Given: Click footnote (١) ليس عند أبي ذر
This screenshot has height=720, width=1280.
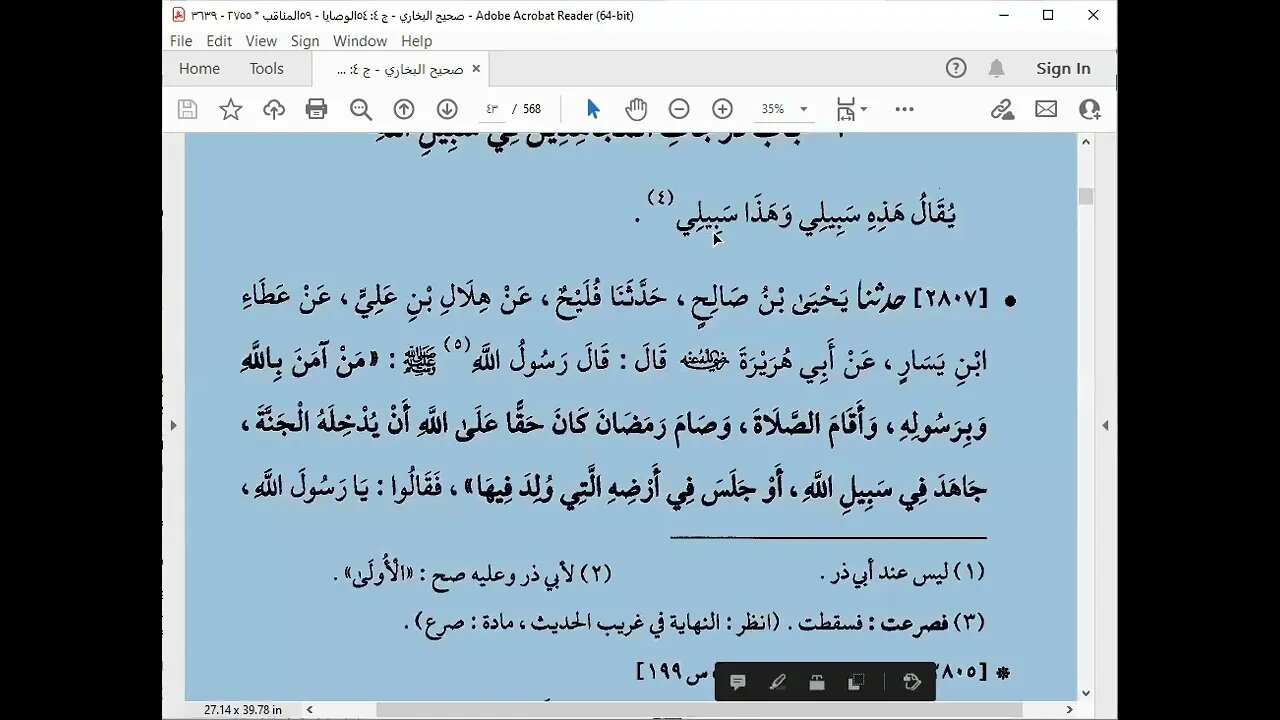Looking at the screenshot, I should pos(902,573).
